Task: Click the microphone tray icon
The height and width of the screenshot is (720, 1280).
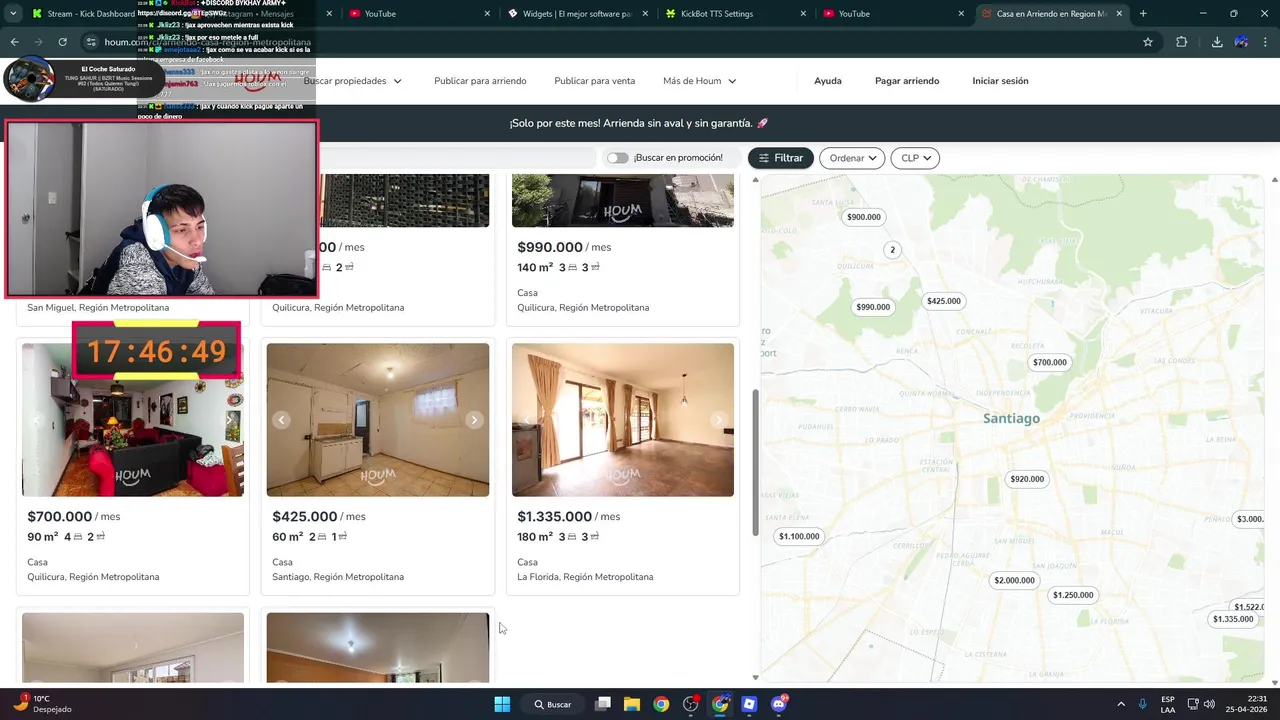Action: (x=1143, y=704)
